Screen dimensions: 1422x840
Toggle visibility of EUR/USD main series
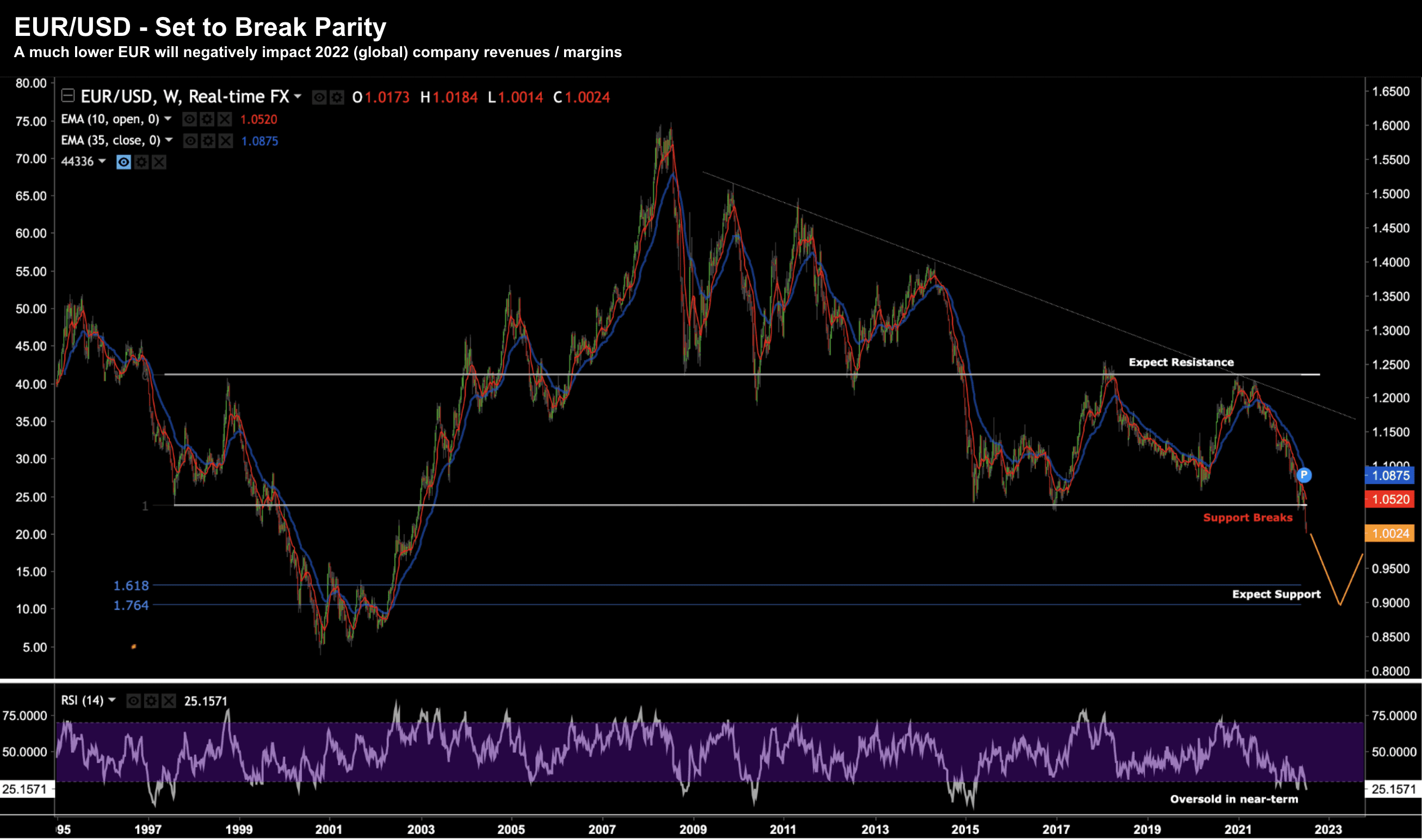[x=319, y=97]
